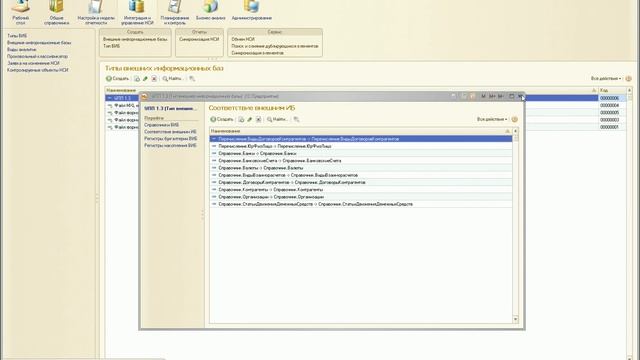Select row Справочник.Организации
This screenshot has width=640, height=360.
coord(361,197)
